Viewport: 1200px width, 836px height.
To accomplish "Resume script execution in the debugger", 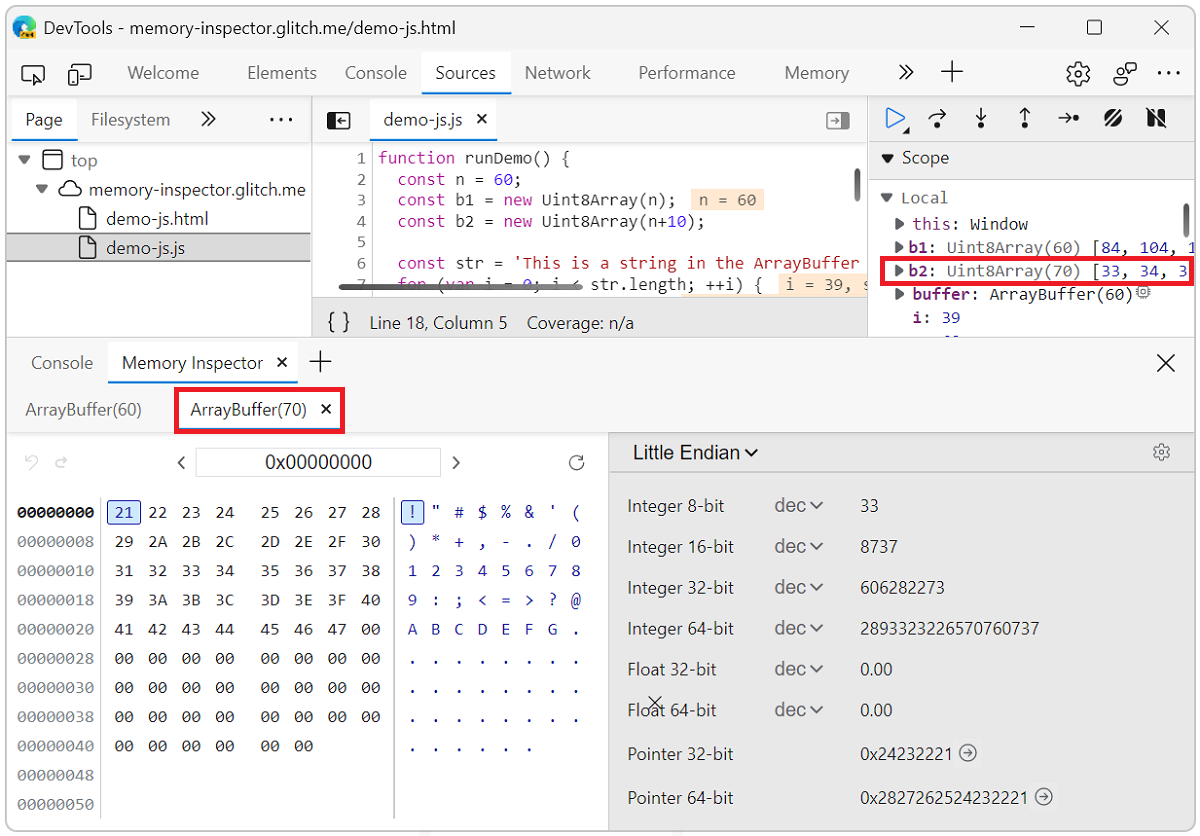I will pos(895,118).
